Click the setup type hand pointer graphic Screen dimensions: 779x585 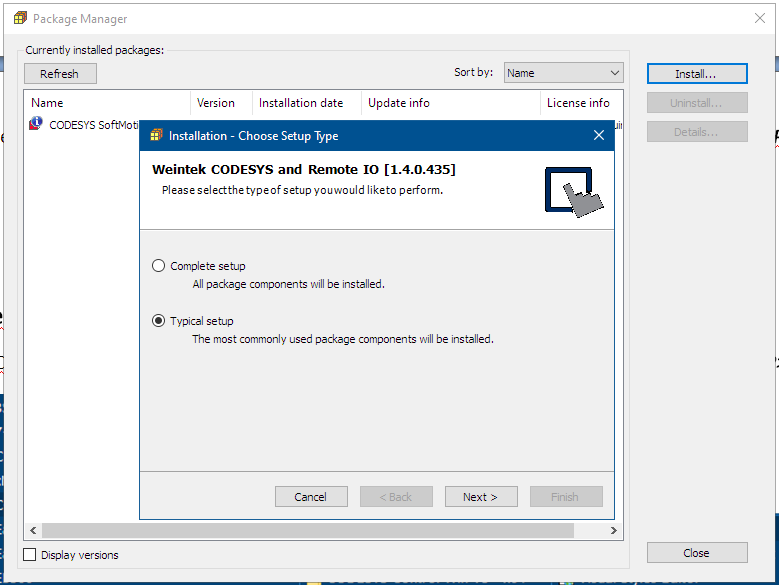coord(574,192)
